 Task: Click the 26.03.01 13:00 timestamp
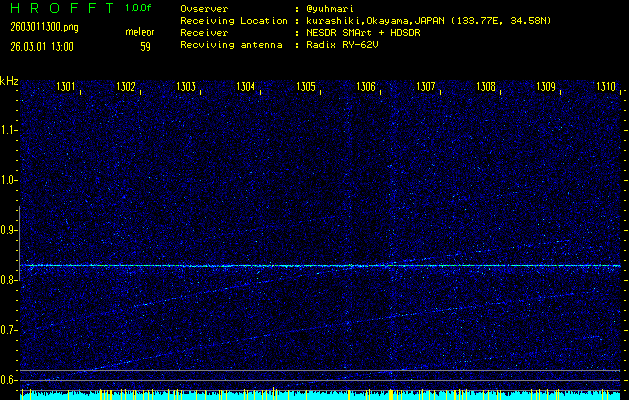[x=41, y=46]
